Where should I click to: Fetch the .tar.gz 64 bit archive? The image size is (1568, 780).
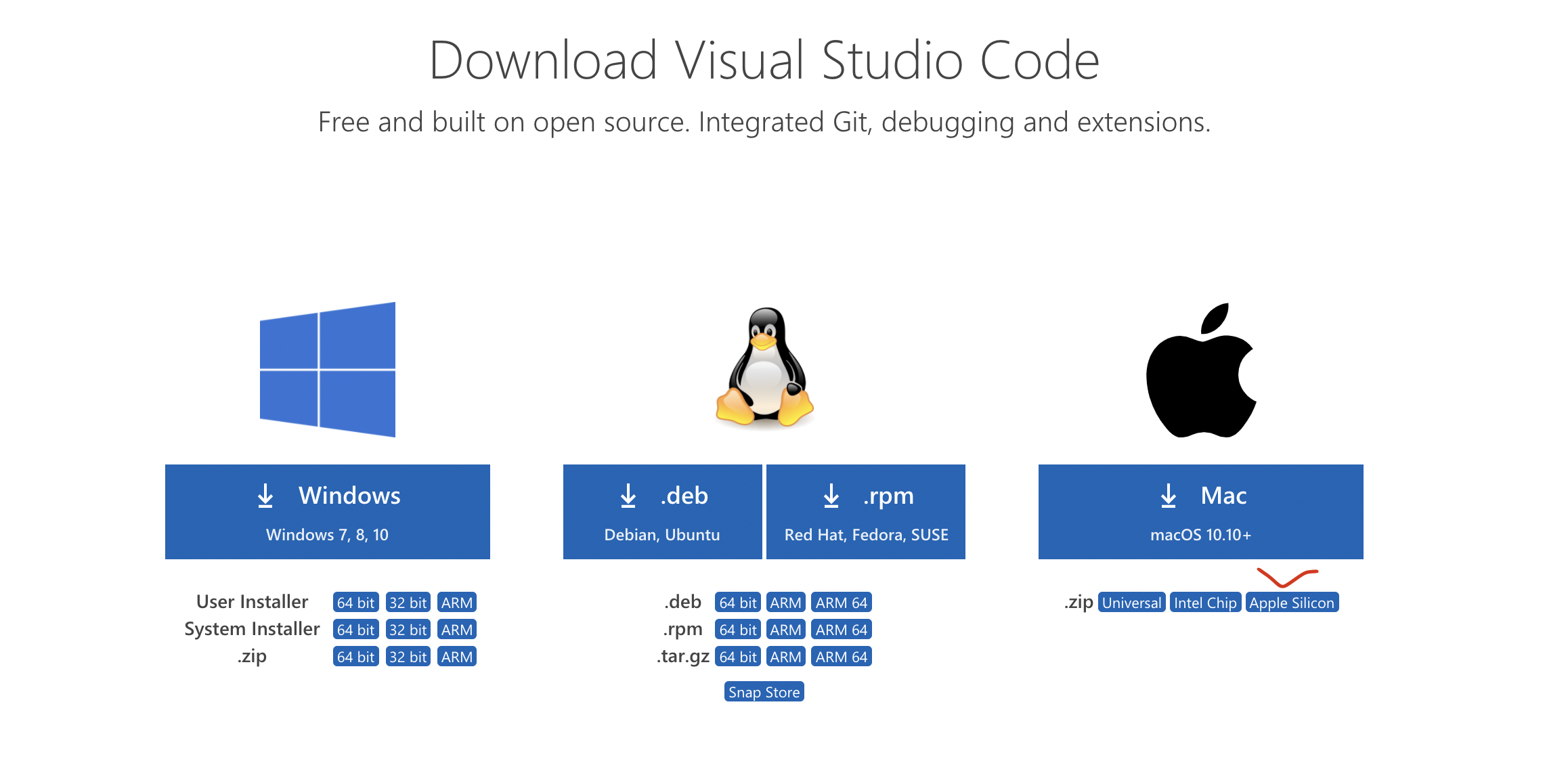738,657
